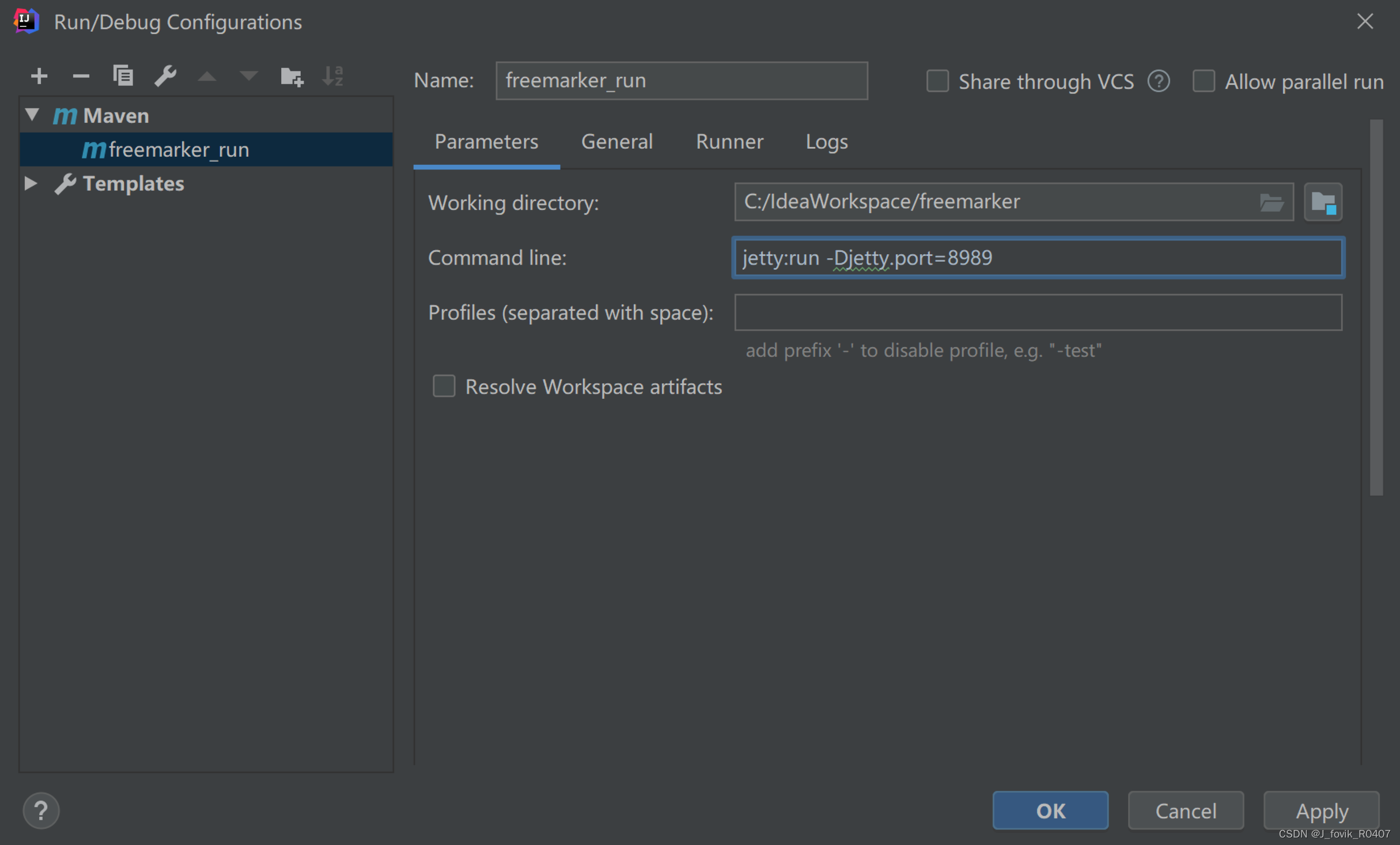Select freemarker_run configuration in tree

(206, 150)
